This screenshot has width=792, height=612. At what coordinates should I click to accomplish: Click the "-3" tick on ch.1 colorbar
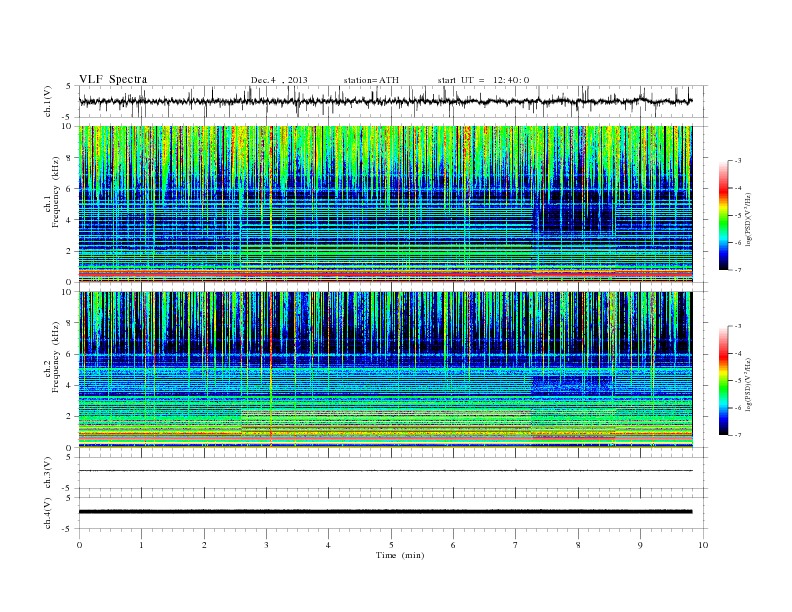(x=737, y=161)
